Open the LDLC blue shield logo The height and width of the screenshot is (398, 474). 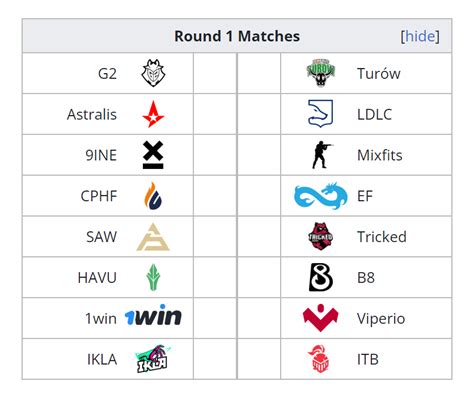pos(320,114)
